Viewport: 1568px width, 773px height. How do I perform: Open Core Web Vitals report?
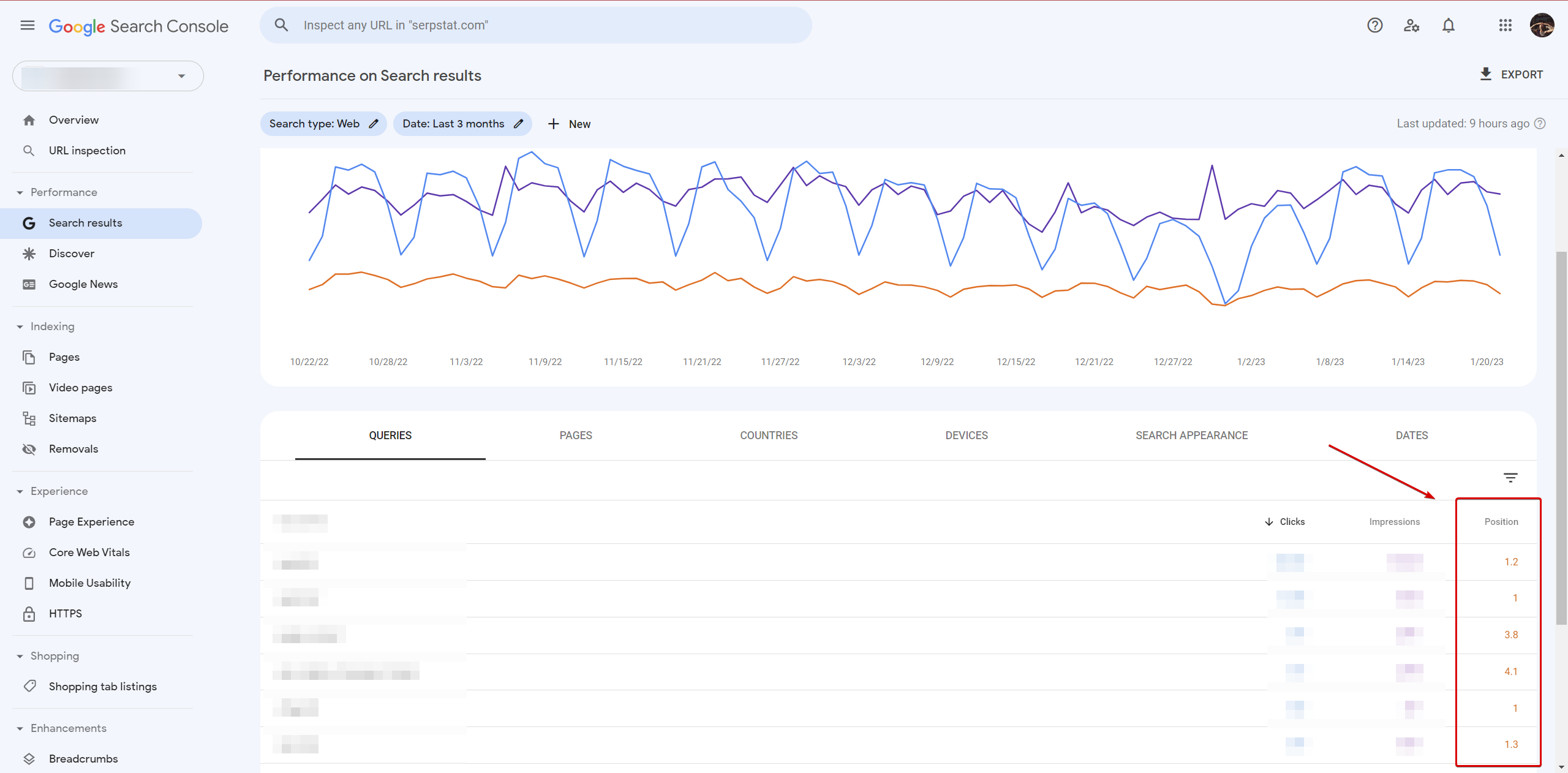[89, 552]
